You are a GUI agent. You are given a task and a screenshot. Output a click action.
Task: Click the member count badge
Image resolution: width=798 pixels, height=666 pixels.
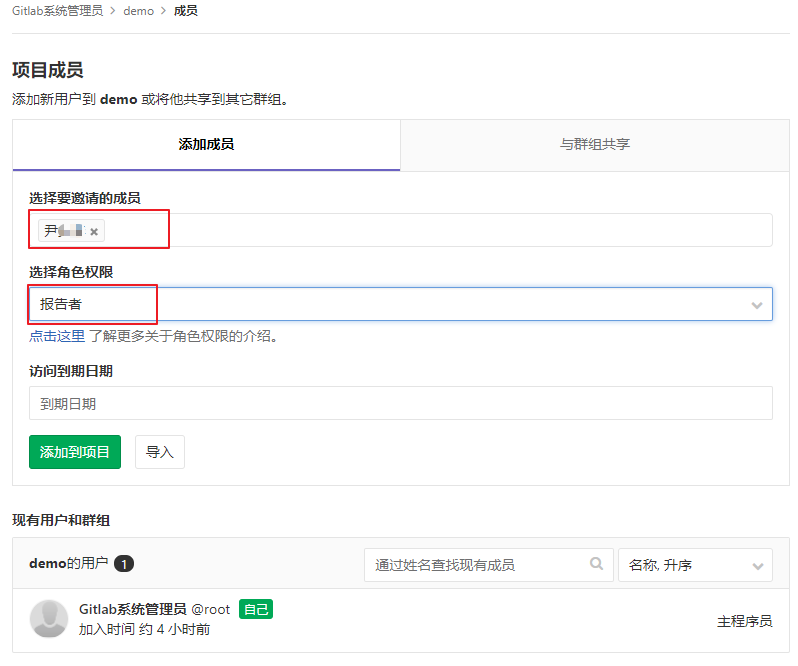tap(124, 564)
